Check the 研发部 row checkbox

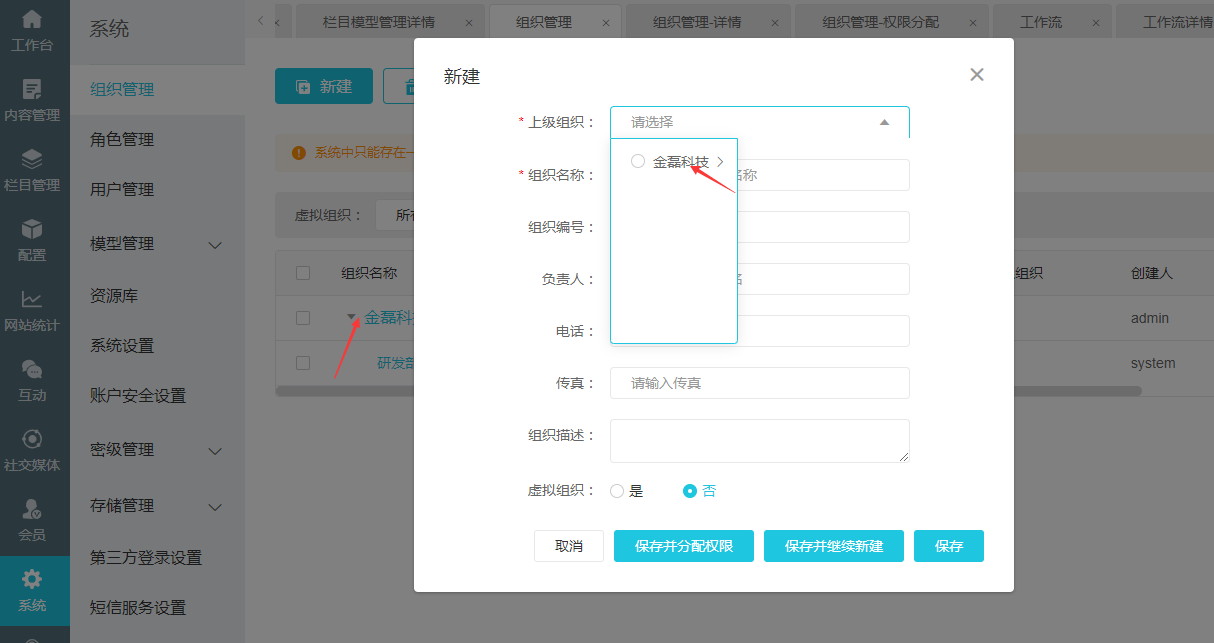pyautogui.click(x=303, y=363)
